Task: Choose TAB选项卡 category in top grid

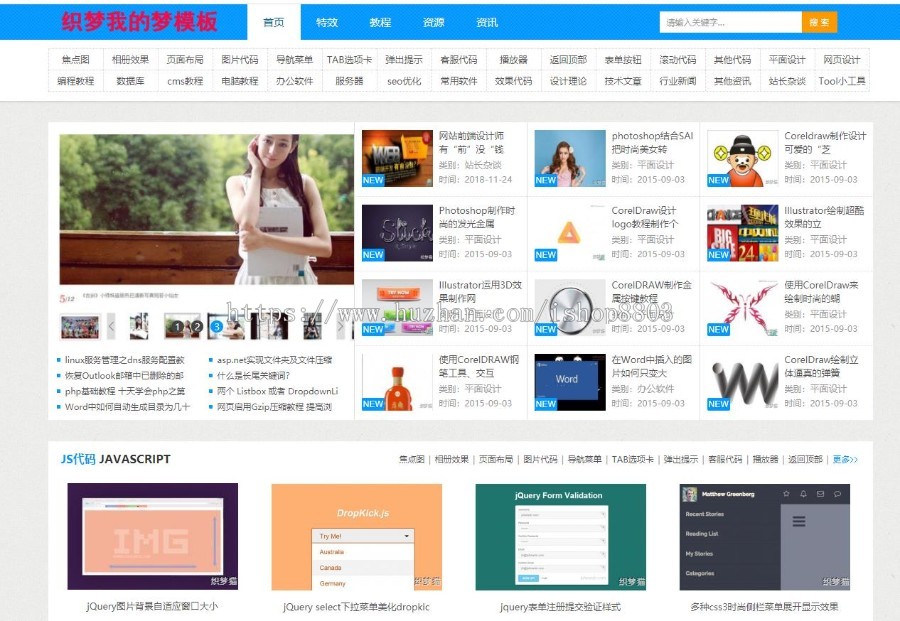Action: 350,59
